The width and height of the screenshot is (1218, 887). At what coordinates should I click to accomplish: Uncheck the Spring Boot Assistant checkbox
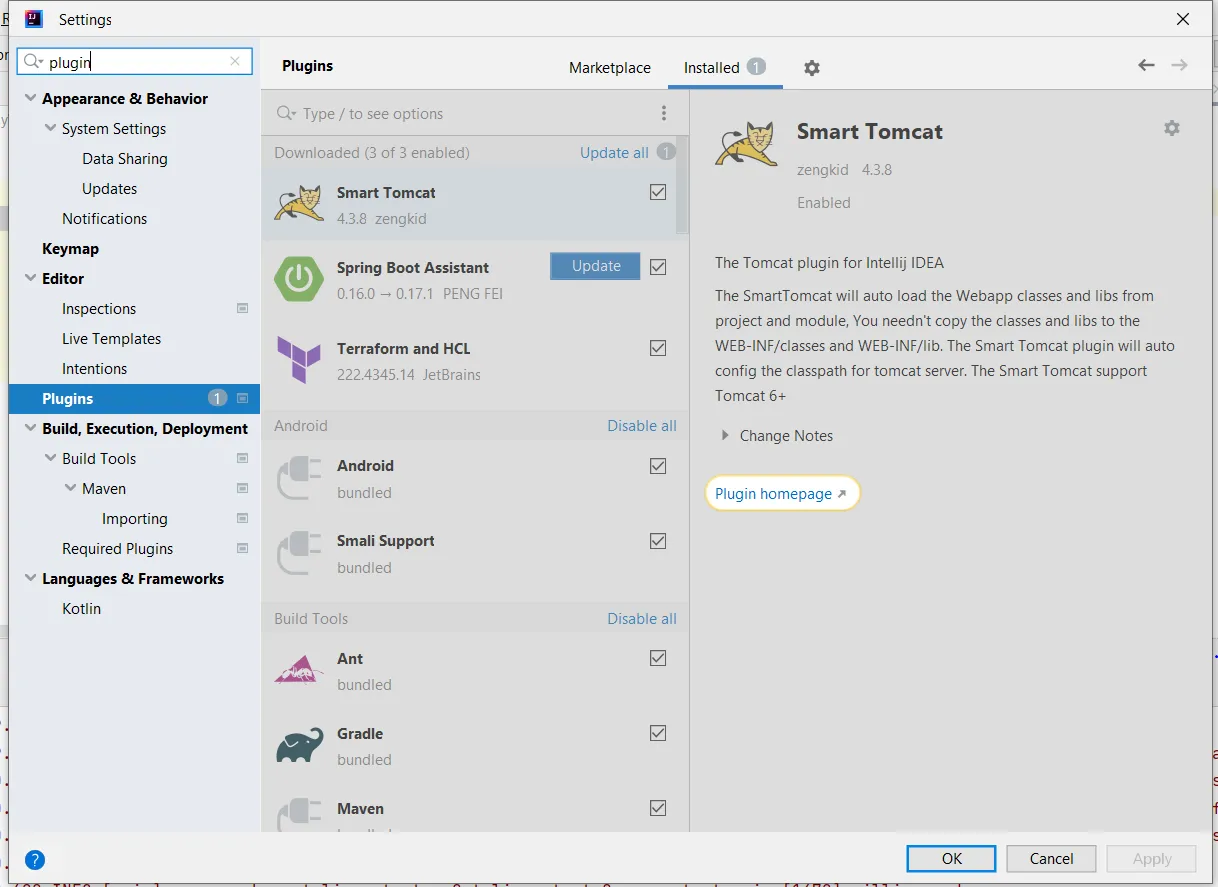(658, 267)
